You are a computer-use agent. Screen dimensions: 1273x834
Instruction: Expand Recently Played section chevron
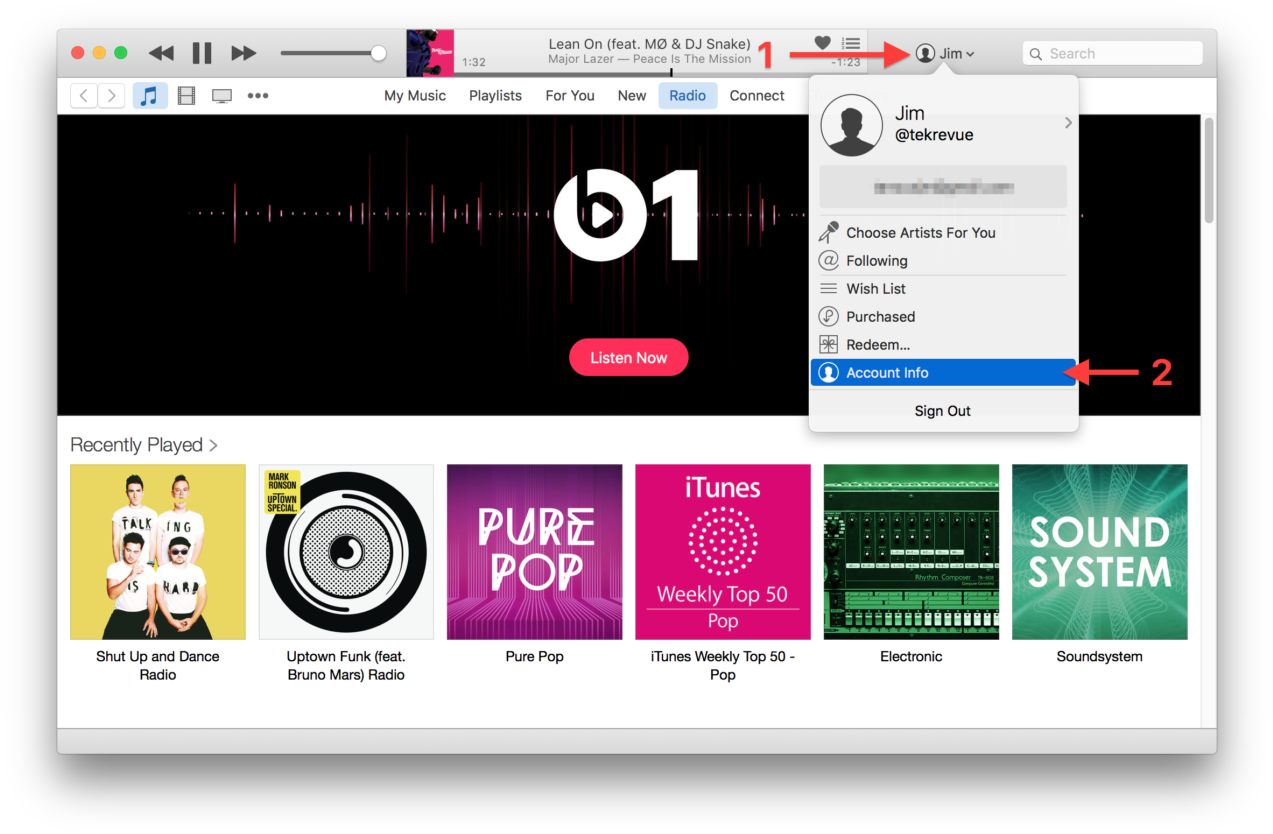pyautogui.click(x=214, y=445)
